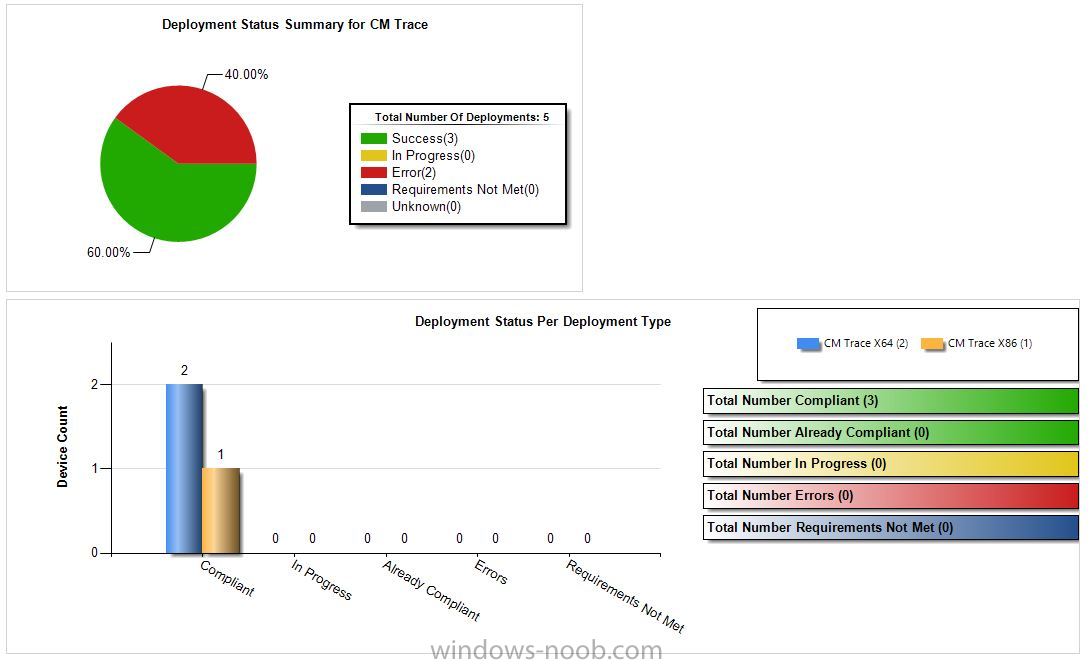Click the value 2 above the blue bar

point(184,370)
